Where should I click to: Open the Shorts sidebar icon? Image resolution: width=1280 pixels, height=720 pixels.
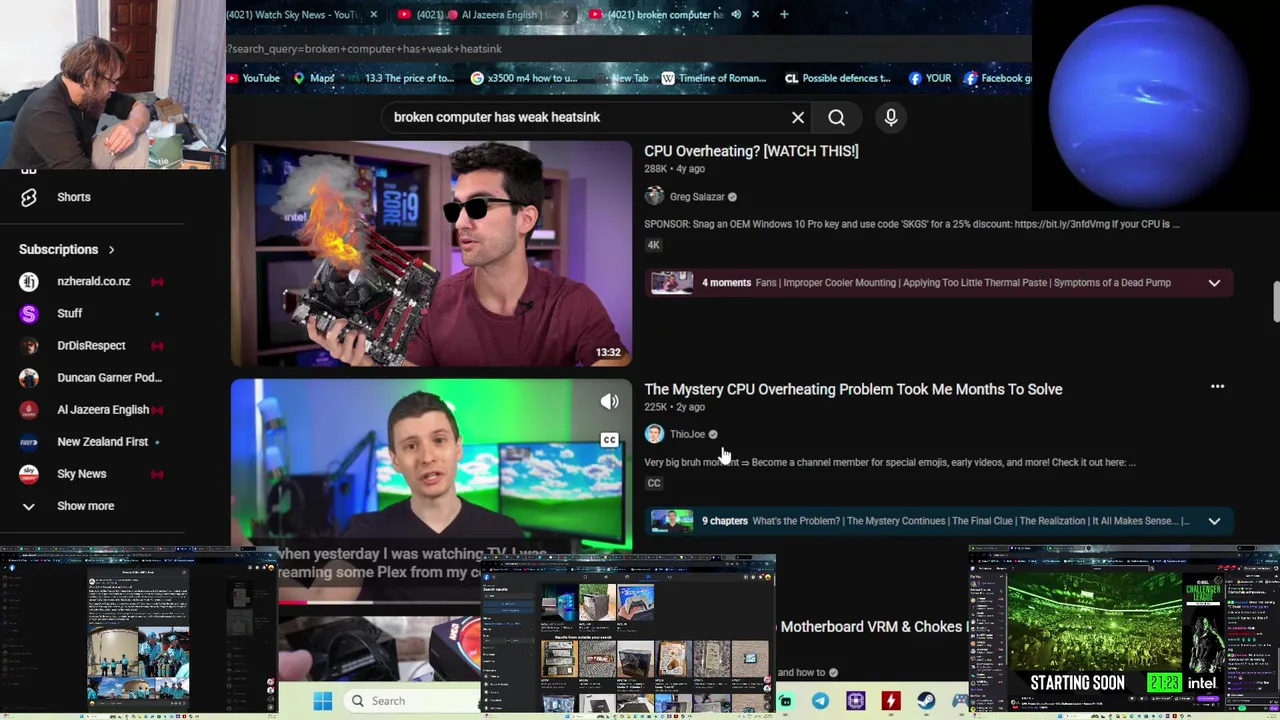pos(29,197)
